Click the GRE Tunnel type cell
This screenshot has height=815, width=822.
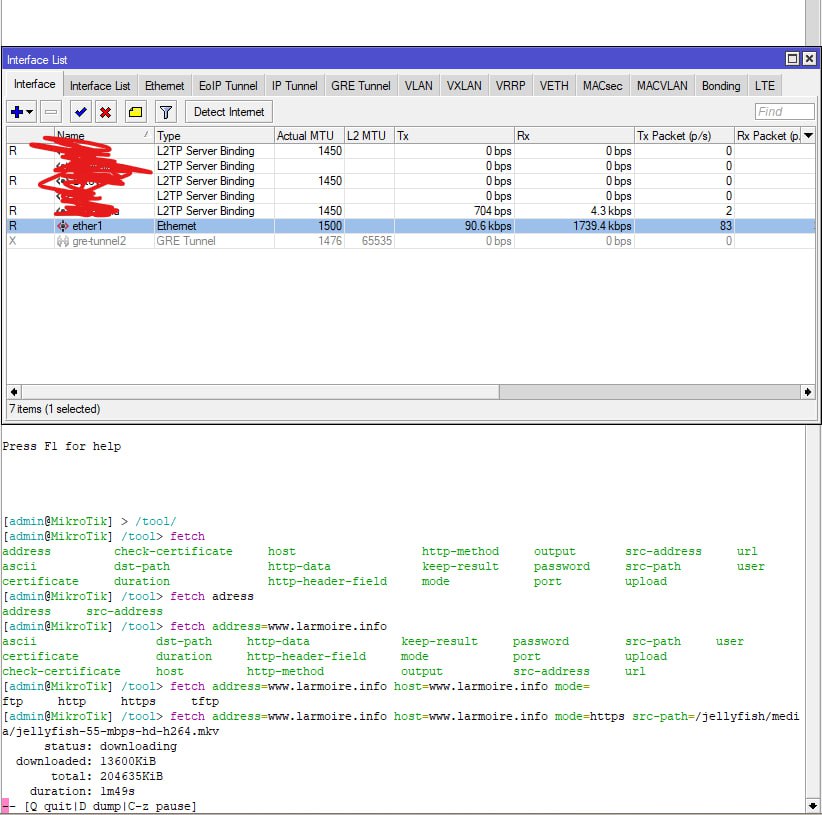[186, 241]
